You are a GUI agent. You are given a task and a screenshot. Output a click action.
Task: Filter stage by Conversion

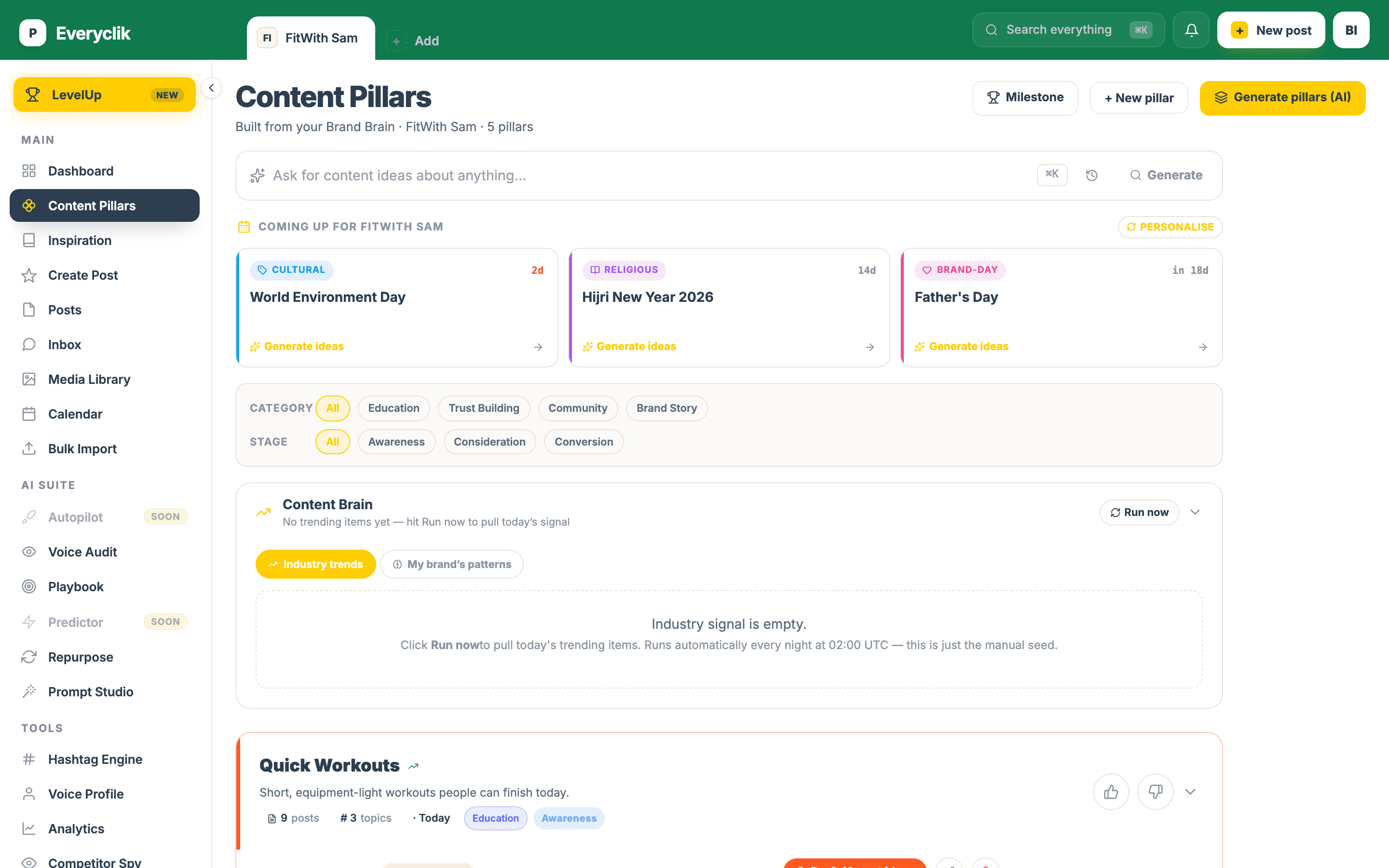pyautogui.click(x=584, y=442)
